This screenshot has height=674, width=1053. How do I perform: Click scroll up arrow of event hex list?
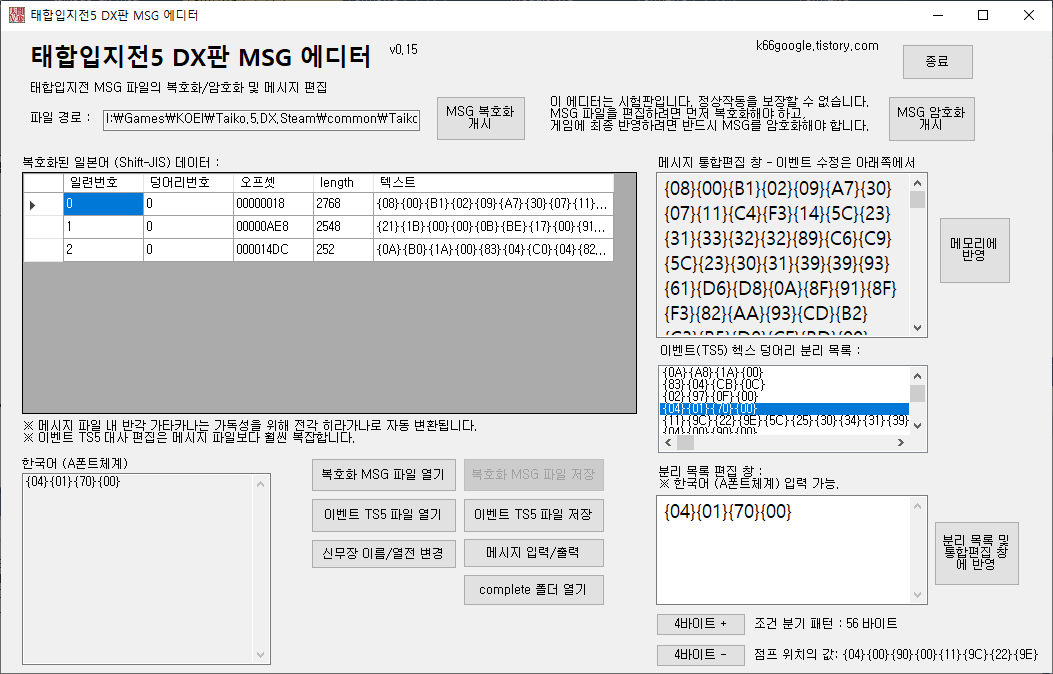[918, 375]
